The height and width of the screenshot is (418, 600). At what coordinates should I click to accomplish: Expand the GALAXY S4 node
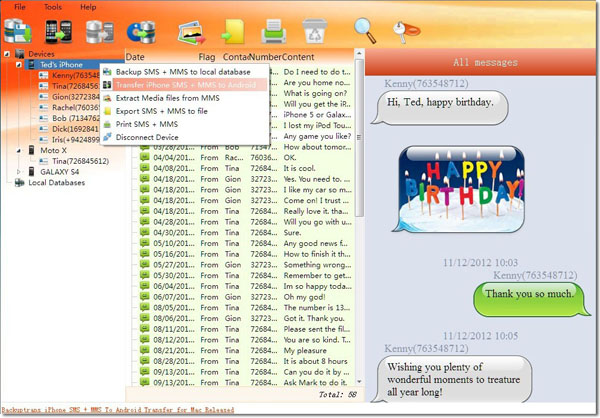[x=19, y=172]
